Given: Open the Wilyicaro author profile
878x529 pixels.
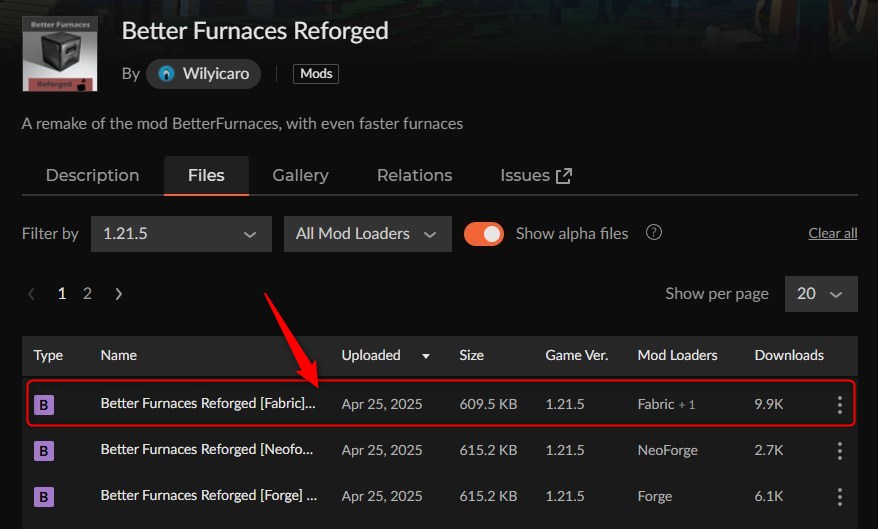Looking at the screenshot, I should tap(203, 74).
